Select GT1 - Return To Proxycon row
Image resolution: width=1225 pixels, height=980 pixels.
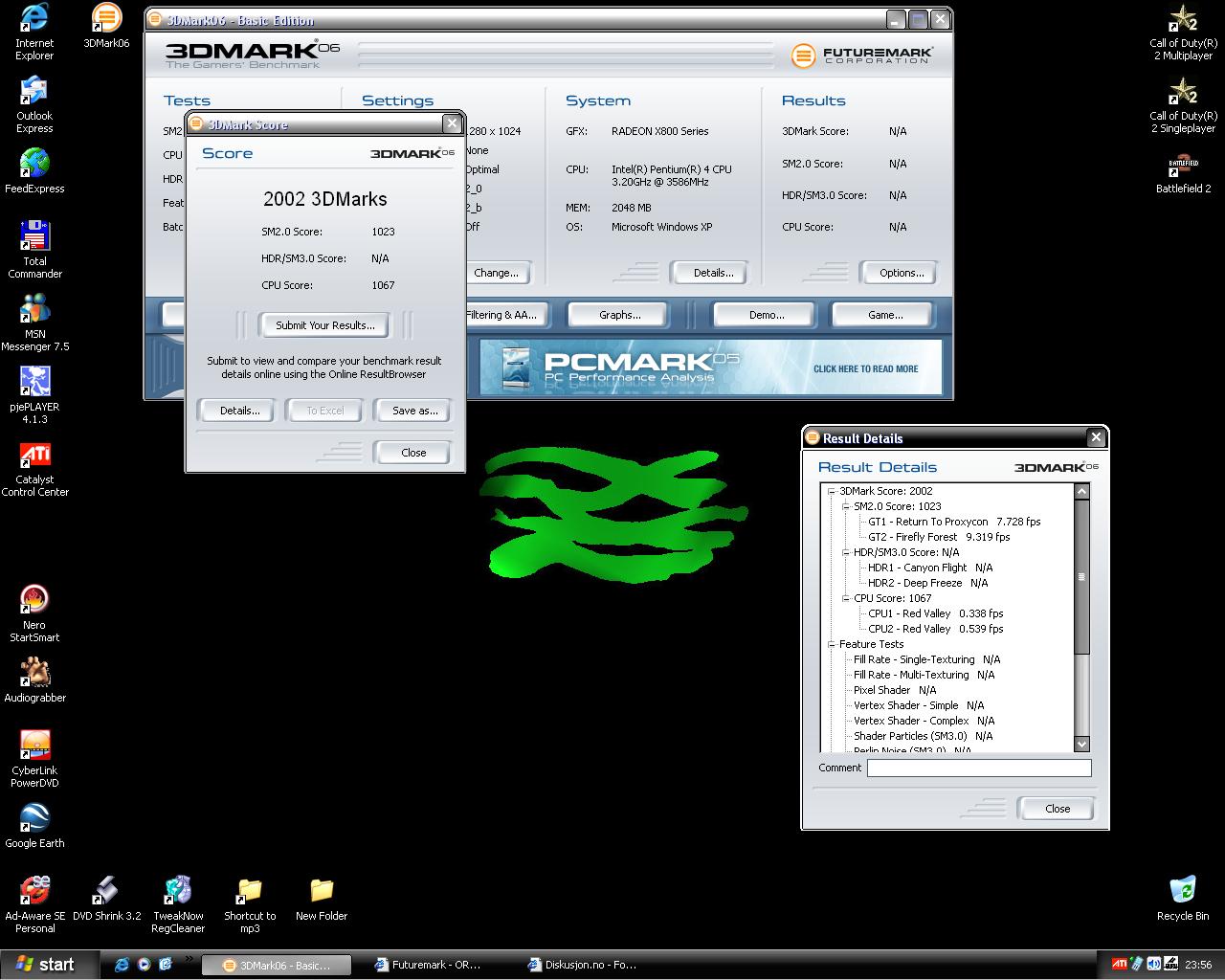(x=954, y=522)
